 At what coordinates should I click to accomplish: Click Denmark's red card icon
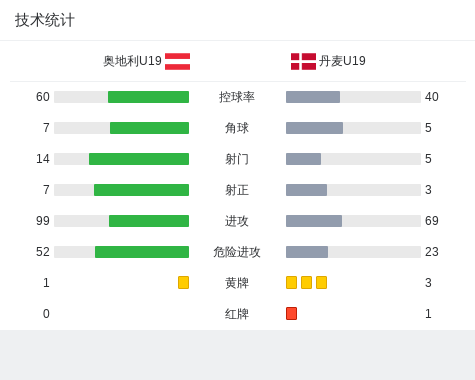point(291,313)
